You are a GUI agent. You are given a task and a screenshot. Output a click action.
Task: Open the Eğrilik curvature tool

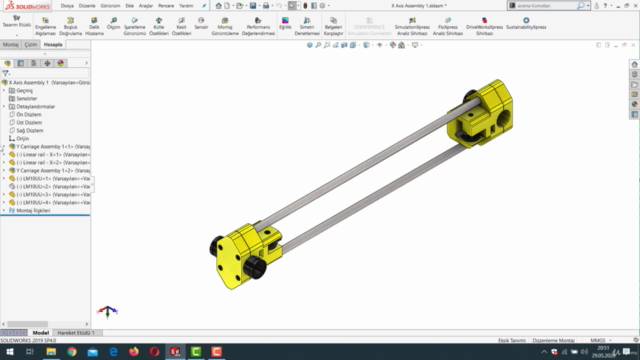[x=285, y=24]
